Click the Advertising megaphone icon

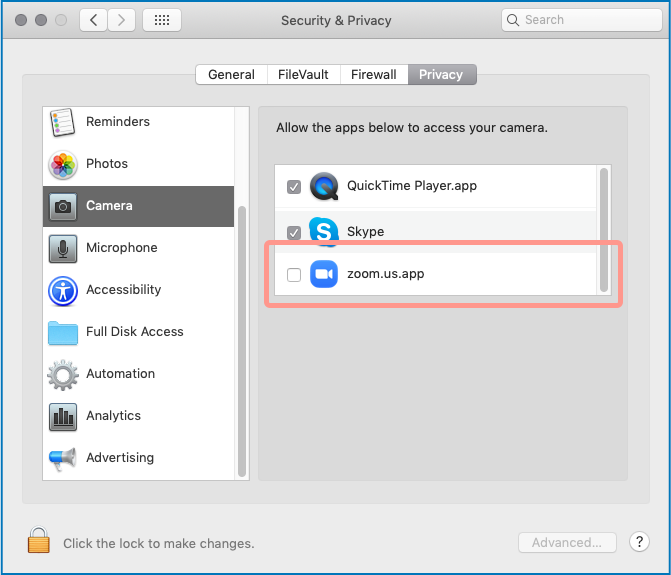pos(63,459)
